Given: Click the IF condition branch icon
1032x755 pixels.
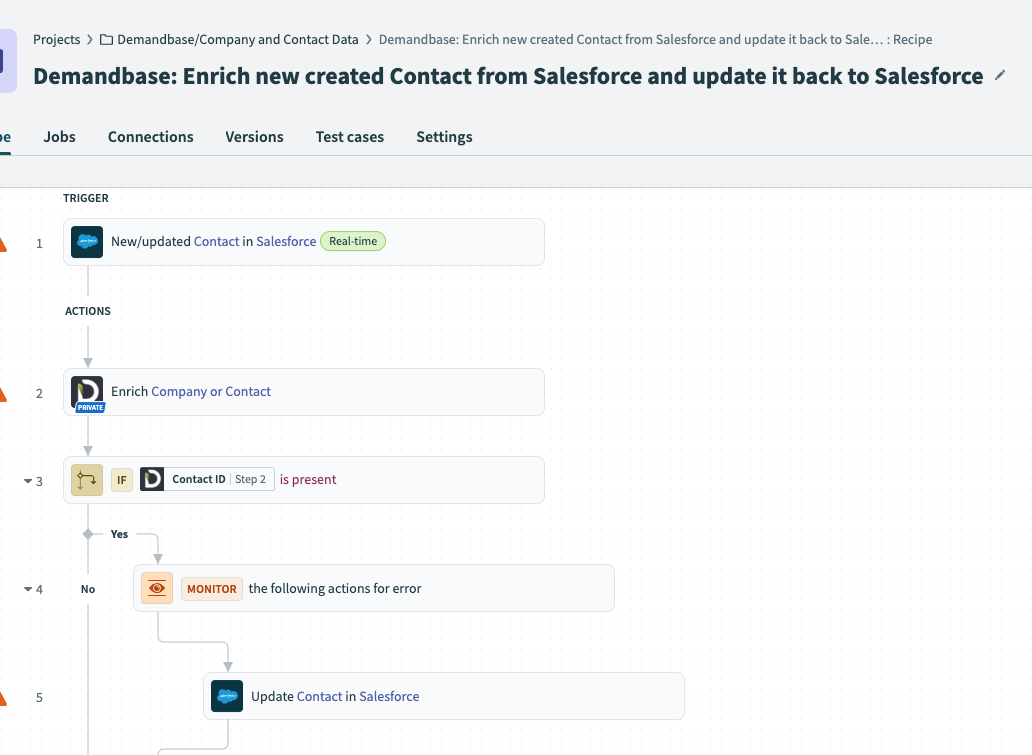Looking at the screenshot, I should (x=87, y=480).
